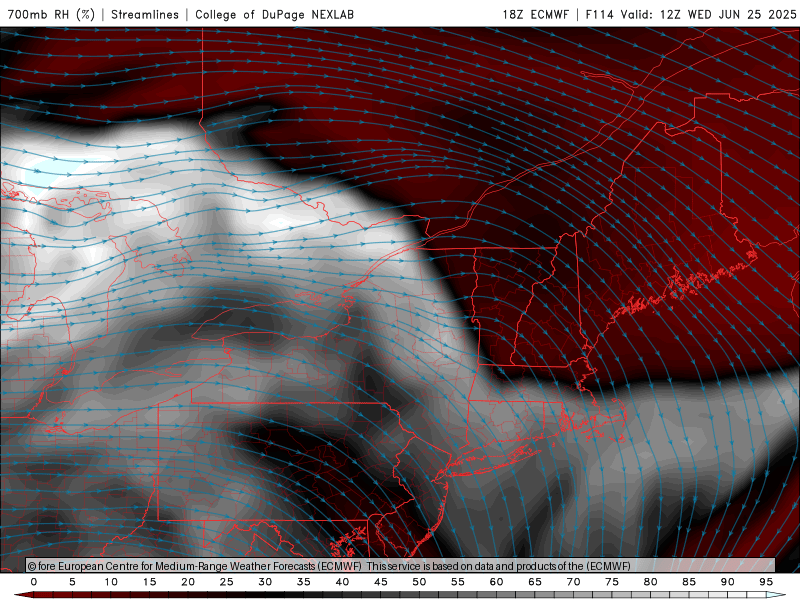Screen dimensions: 800x600
Task: Click the colorbar label "40"
Action: (x=342, y=582)
